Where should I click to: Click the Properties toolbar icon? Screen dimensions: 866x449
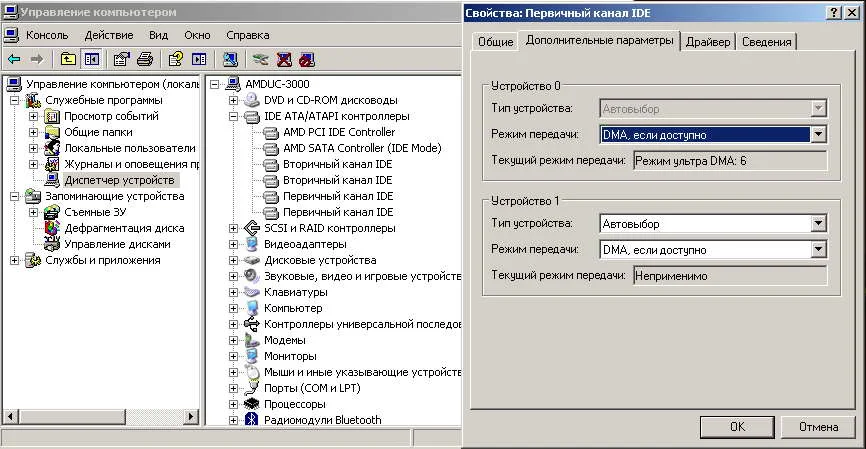[x=122, y=59]
